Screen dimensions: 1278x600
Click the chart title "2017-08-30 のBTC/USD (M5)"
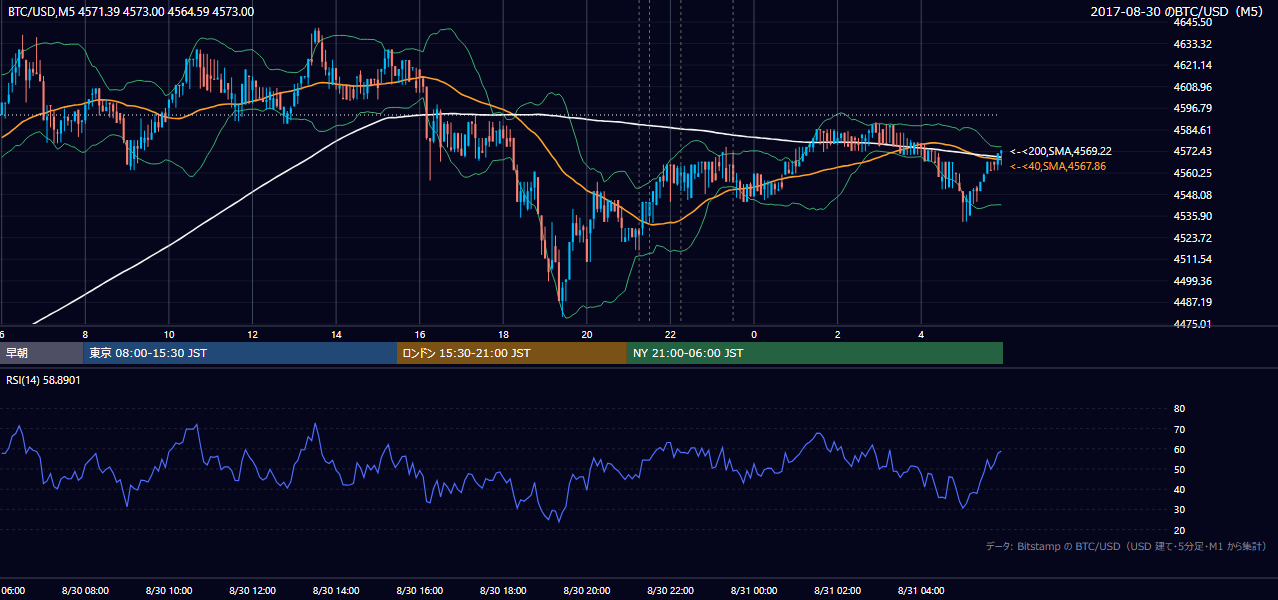click(1179, 12)
